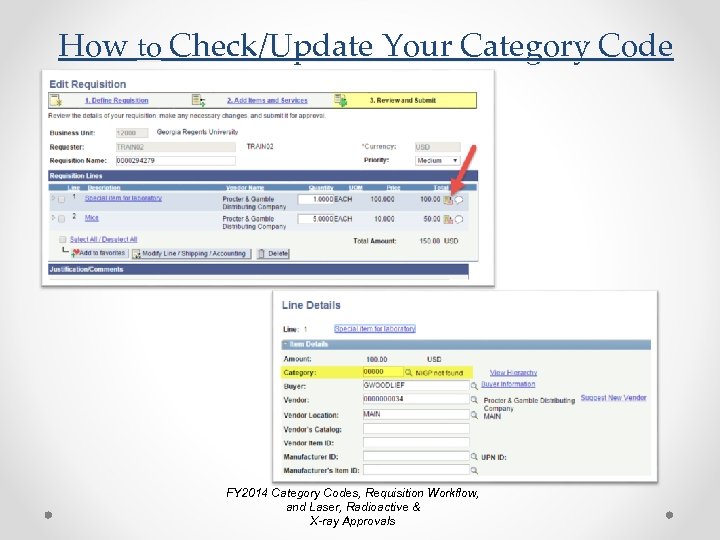Click the Vendor Location field showing MAIN

[416, 414]
